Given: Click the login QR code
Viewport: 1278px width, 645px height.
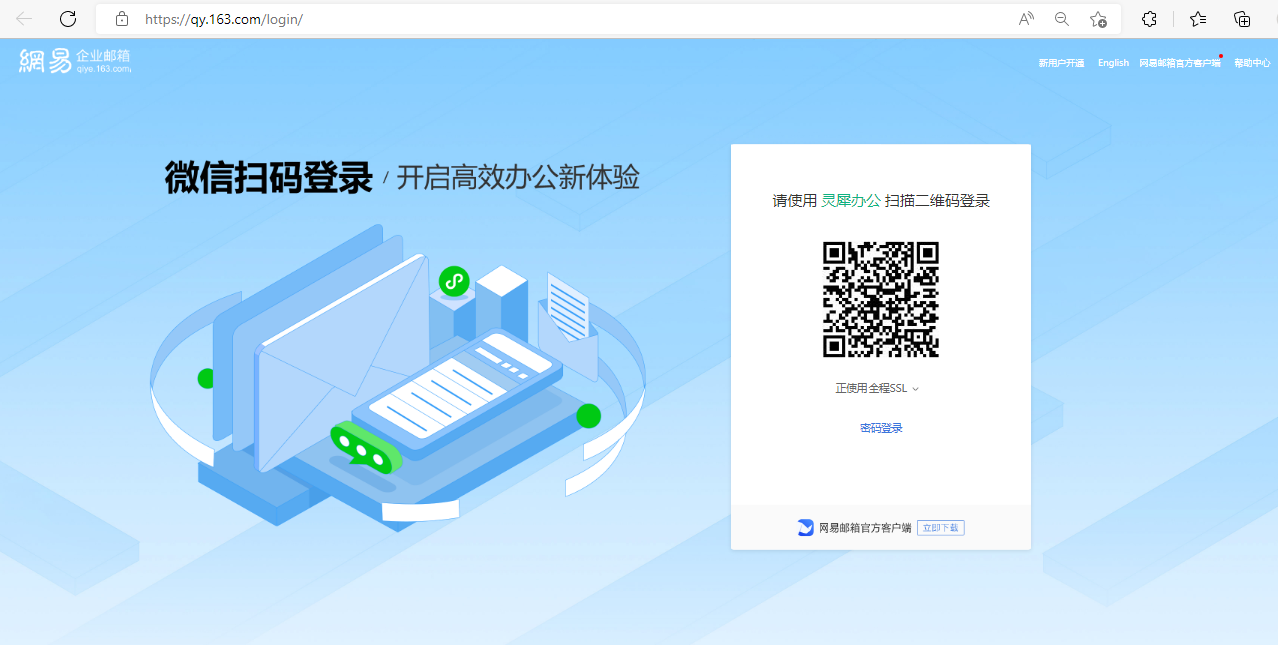Looking at the screenshot, I should [881, 299].
